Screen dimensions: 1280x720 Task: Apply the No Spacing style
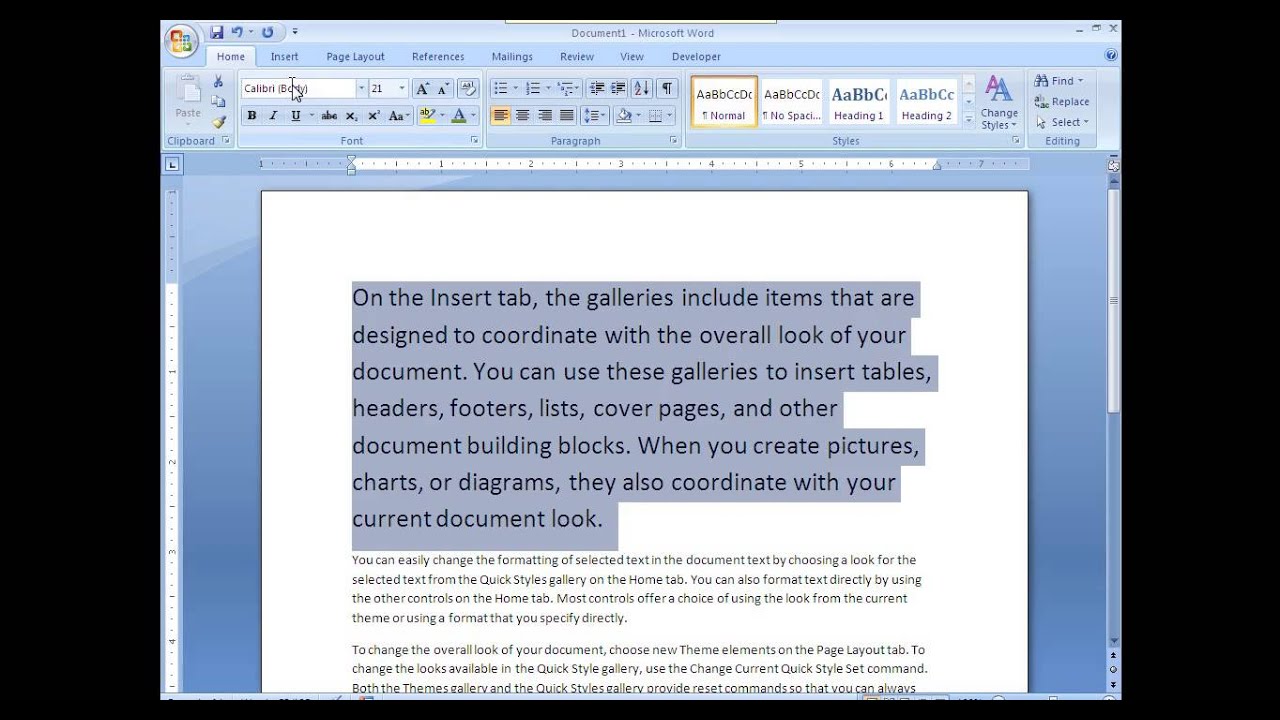click(791, 102)
